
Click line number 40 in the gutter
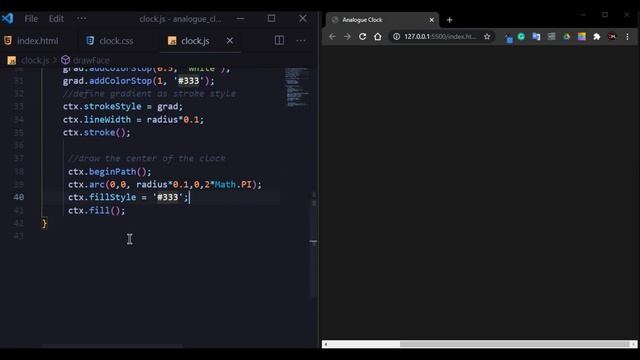18,197
